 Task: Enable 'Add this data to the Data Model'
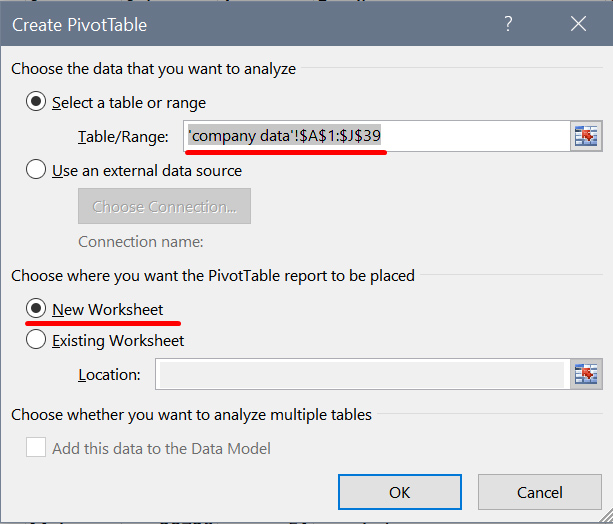[36, 448]
